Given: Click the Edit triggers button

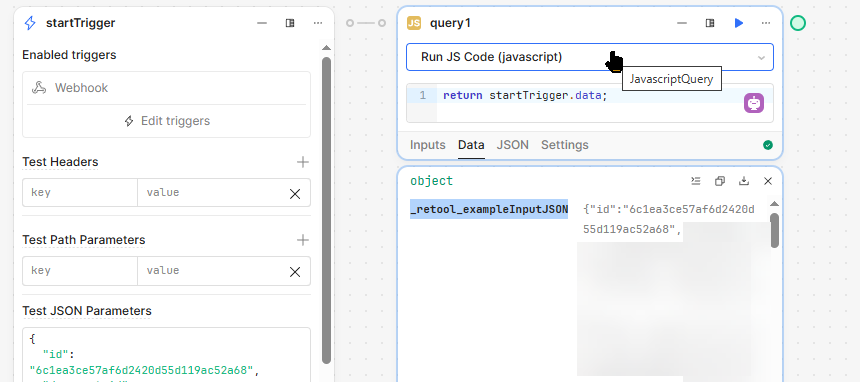Looking at the screenshot, I should tap(167, 121).
